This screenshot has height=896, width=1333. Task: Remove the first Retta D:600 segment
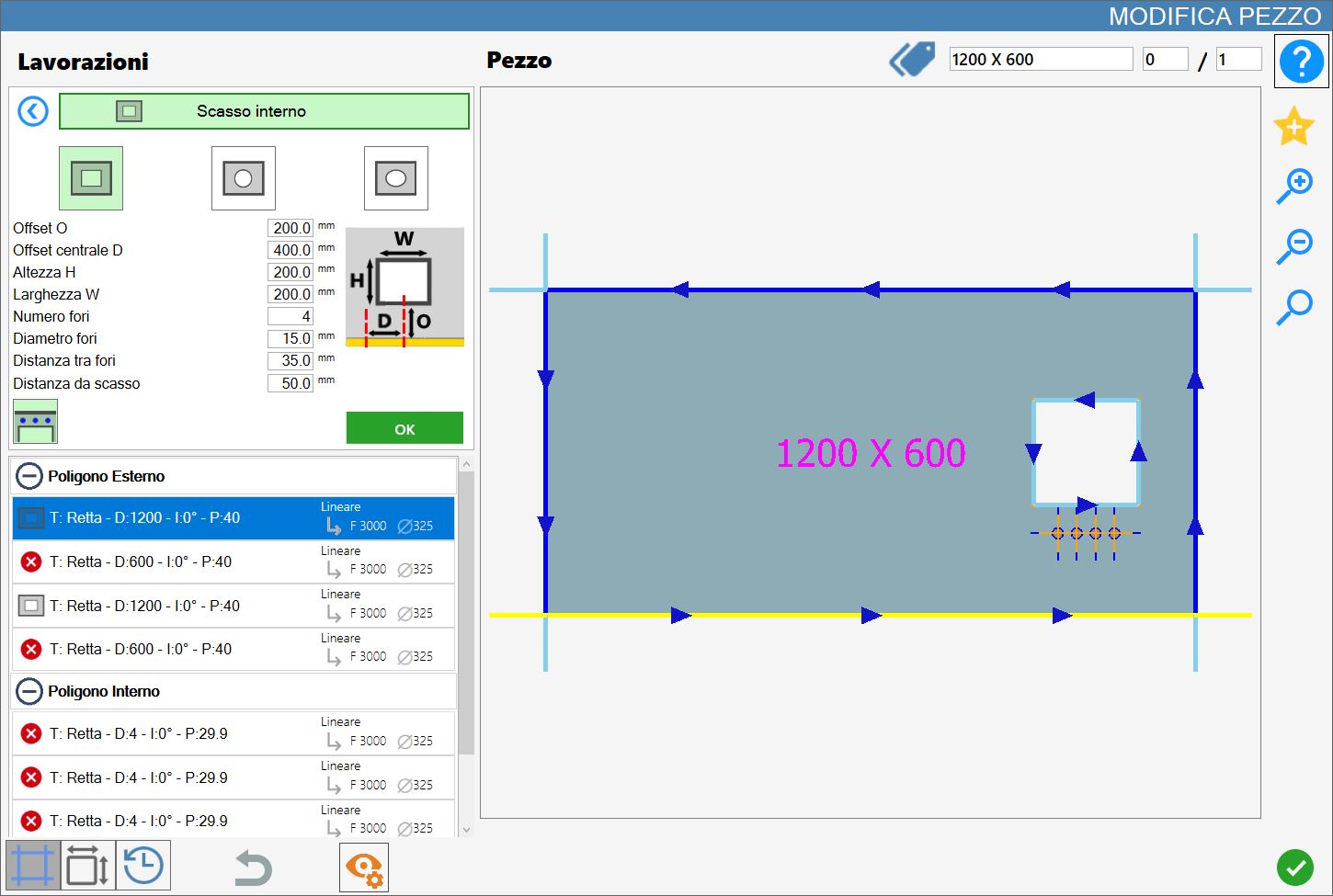point(31,561)
